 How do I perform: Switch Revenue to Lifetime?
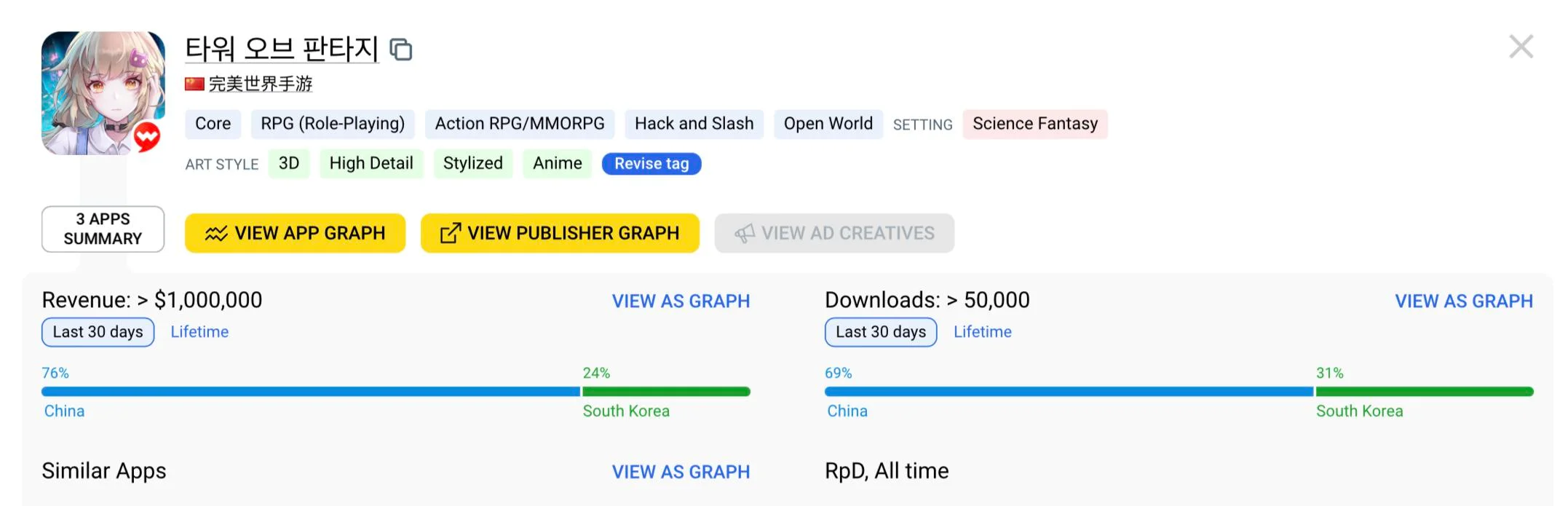click(199, 332)
